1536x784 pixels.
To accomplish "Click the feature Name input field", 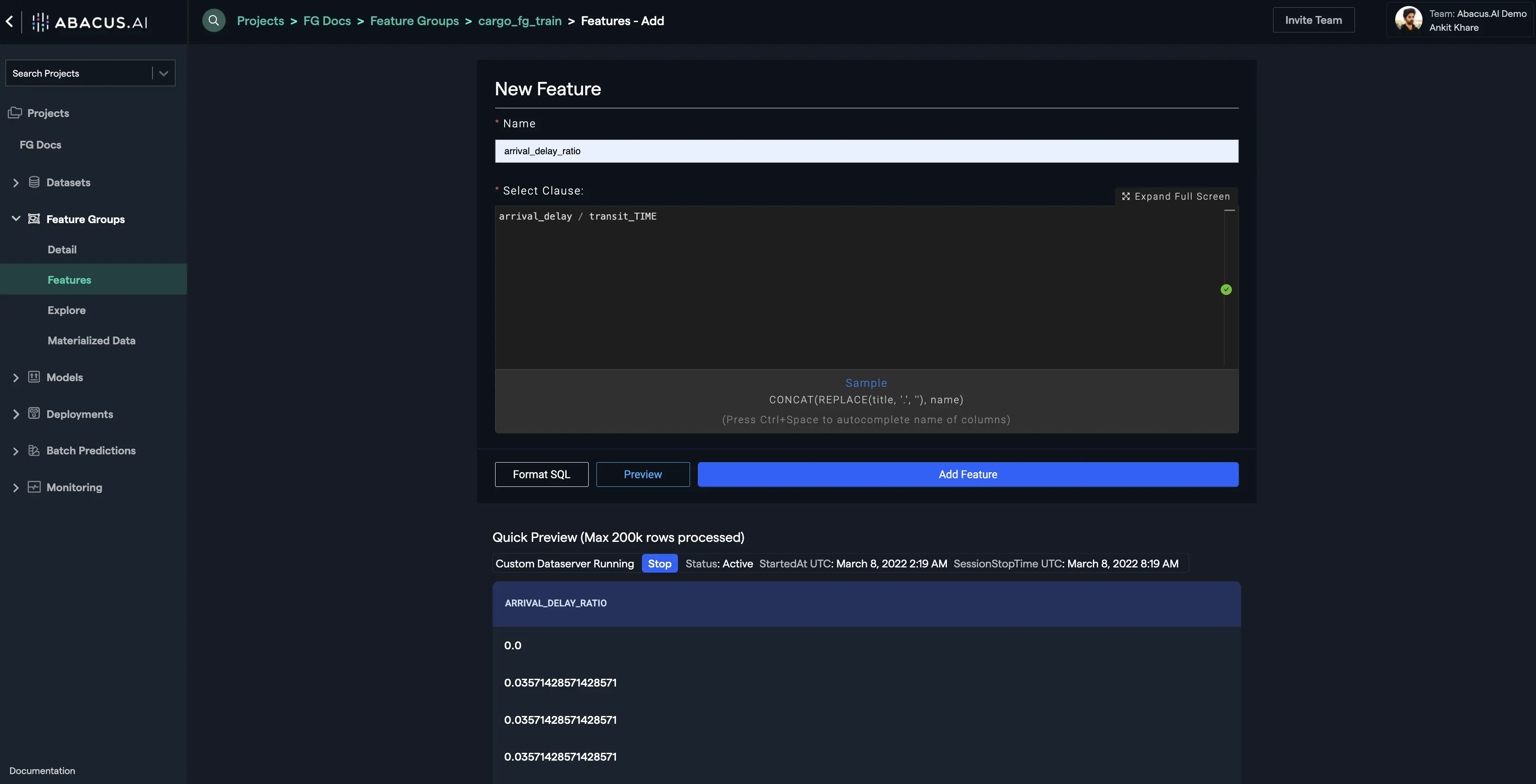I will tap(866, 151).
